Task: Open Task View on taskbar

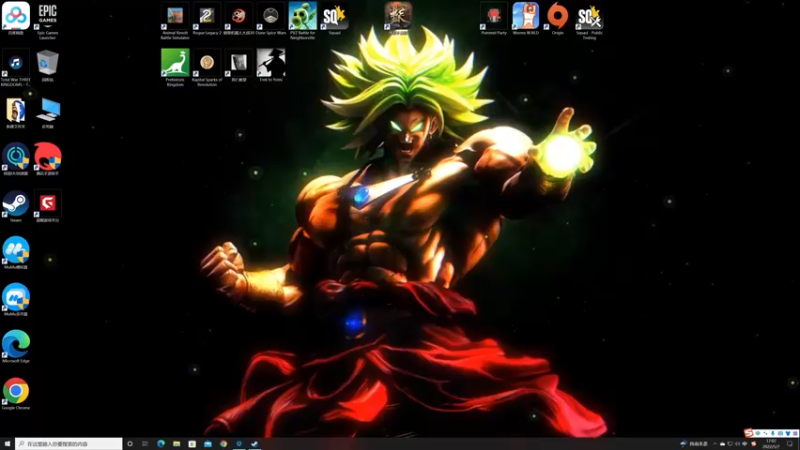Action: tap(145, 444)
